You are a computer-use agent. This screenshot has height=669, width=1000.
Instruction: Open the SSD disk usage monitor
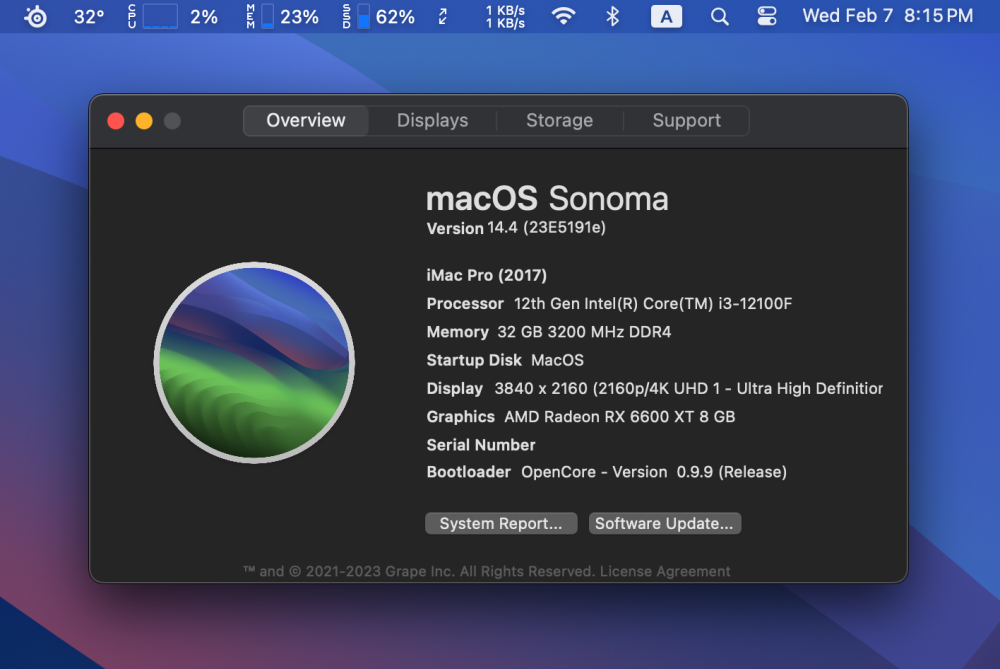(364, 17)
